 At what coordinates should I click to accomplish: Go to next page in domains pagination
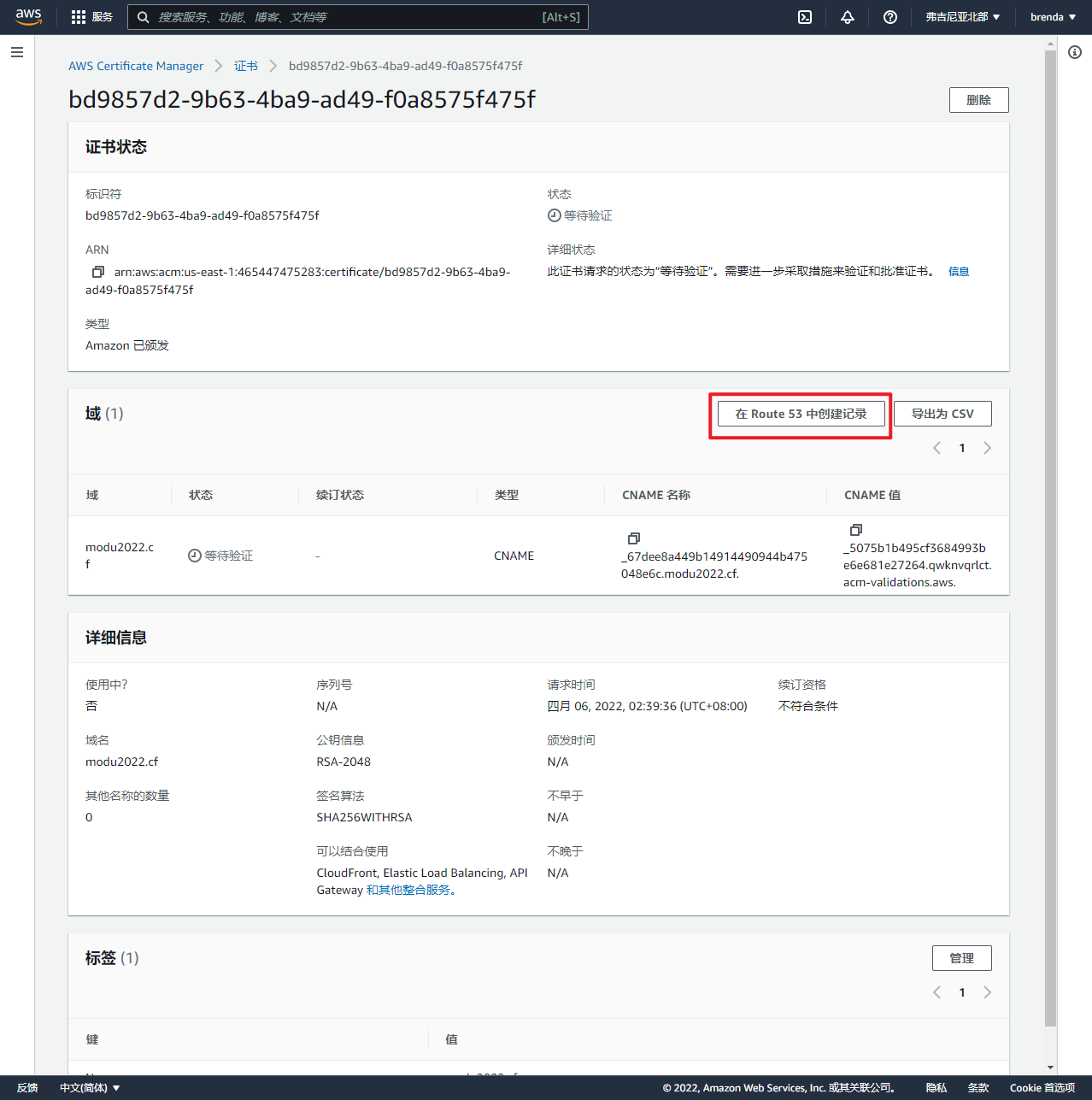tap(987, 448)
